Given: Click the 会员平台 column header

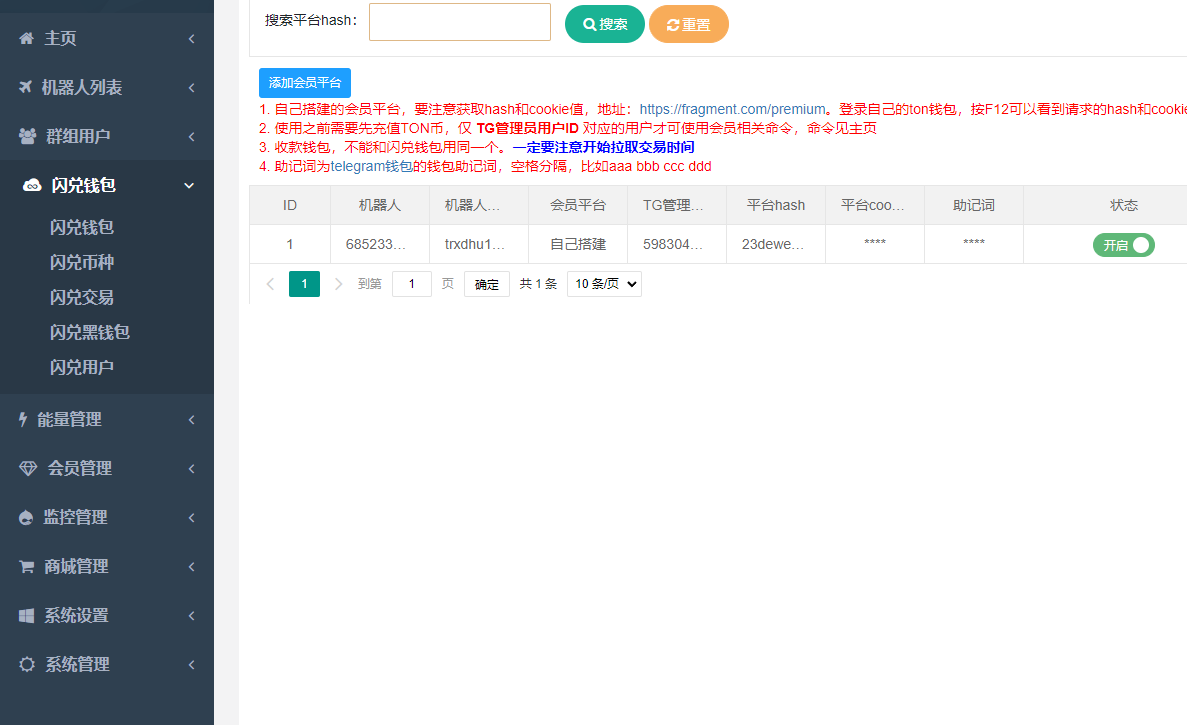Looking at the screenshot, I should [x=578, y=205].
